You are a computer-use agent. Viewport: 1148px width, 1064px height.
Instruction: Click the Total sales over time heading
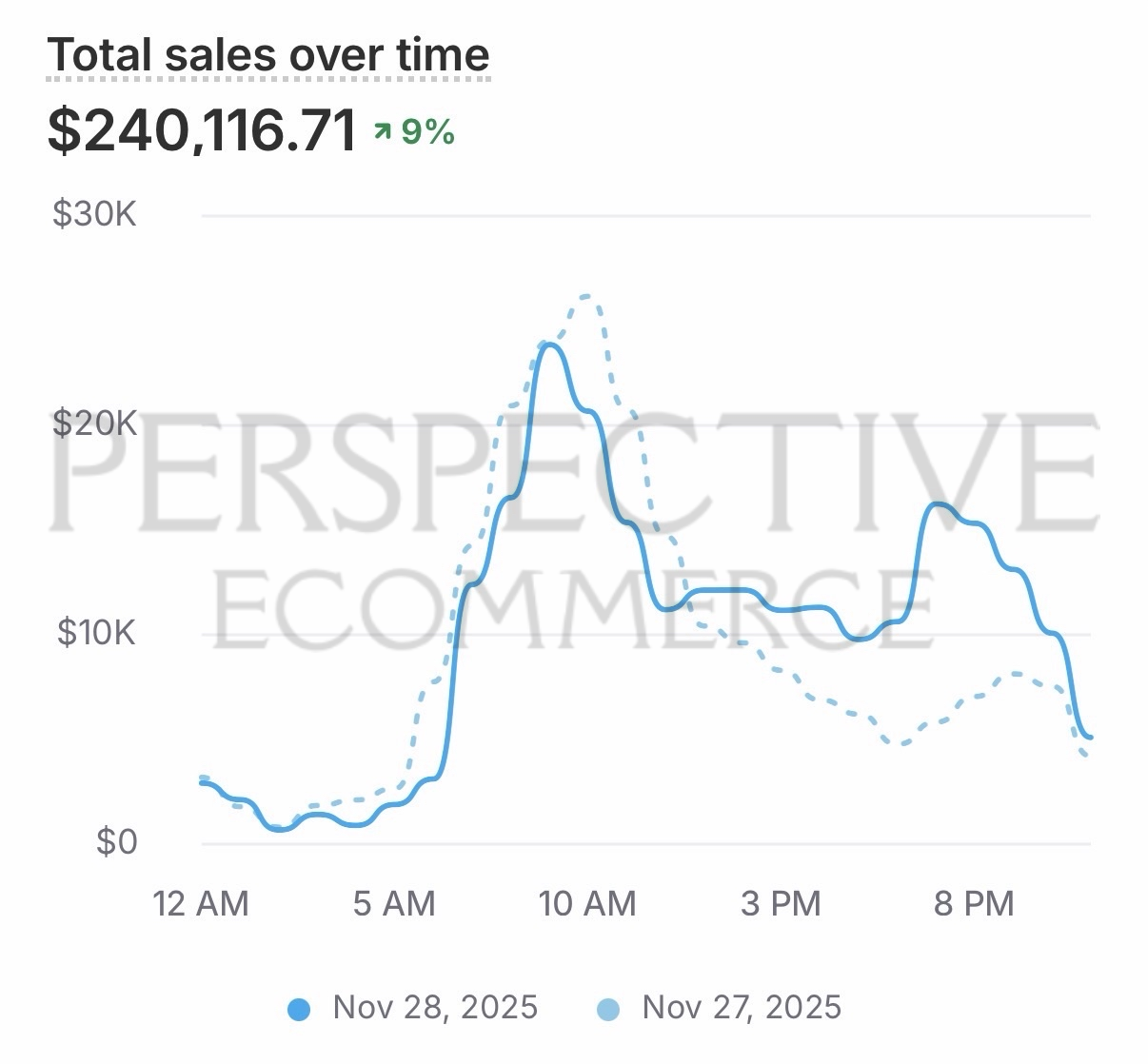(x=268, y=54)
